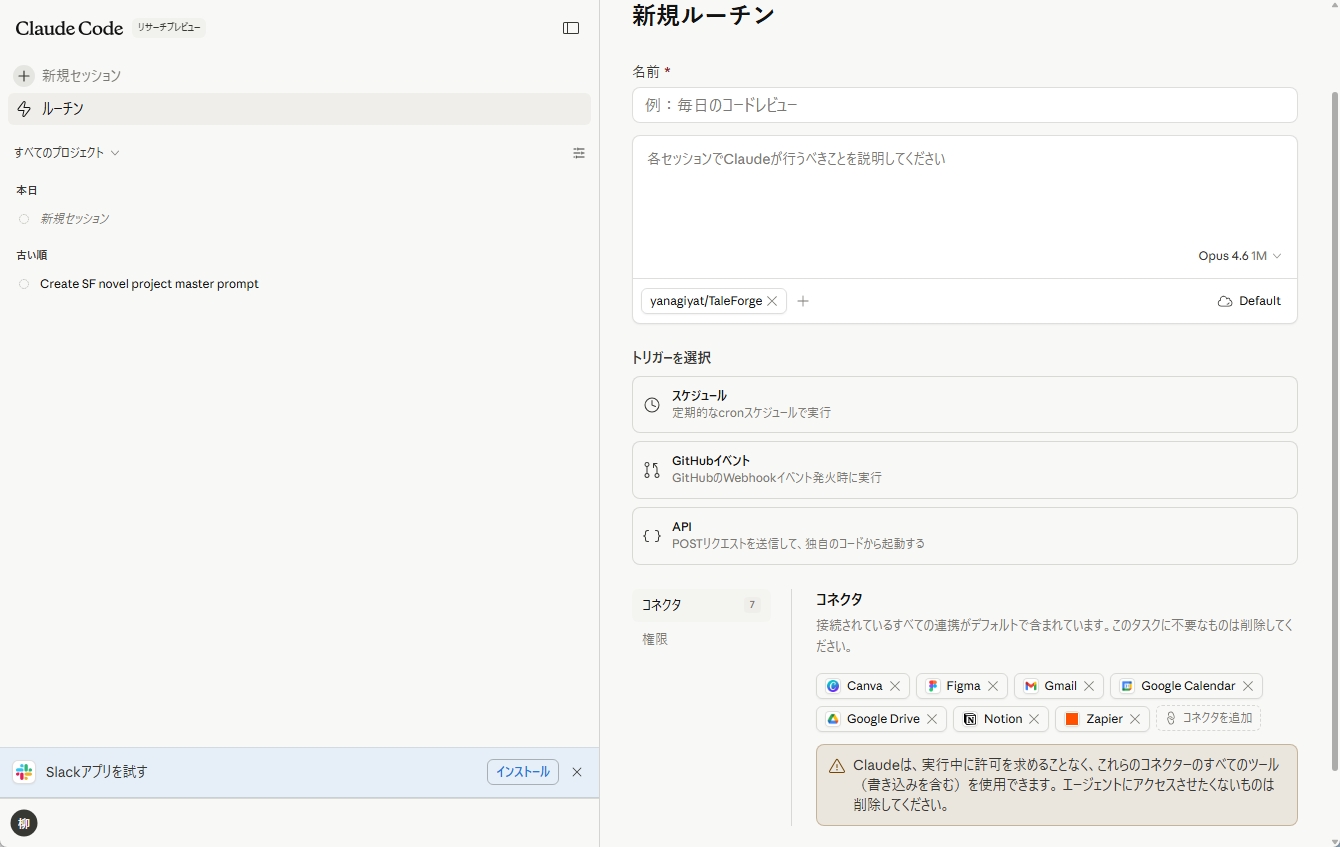The height and width of the screenshot is (847, 1340).
Task: Click the Slack icon in the banner
Action: pos(23,771)
